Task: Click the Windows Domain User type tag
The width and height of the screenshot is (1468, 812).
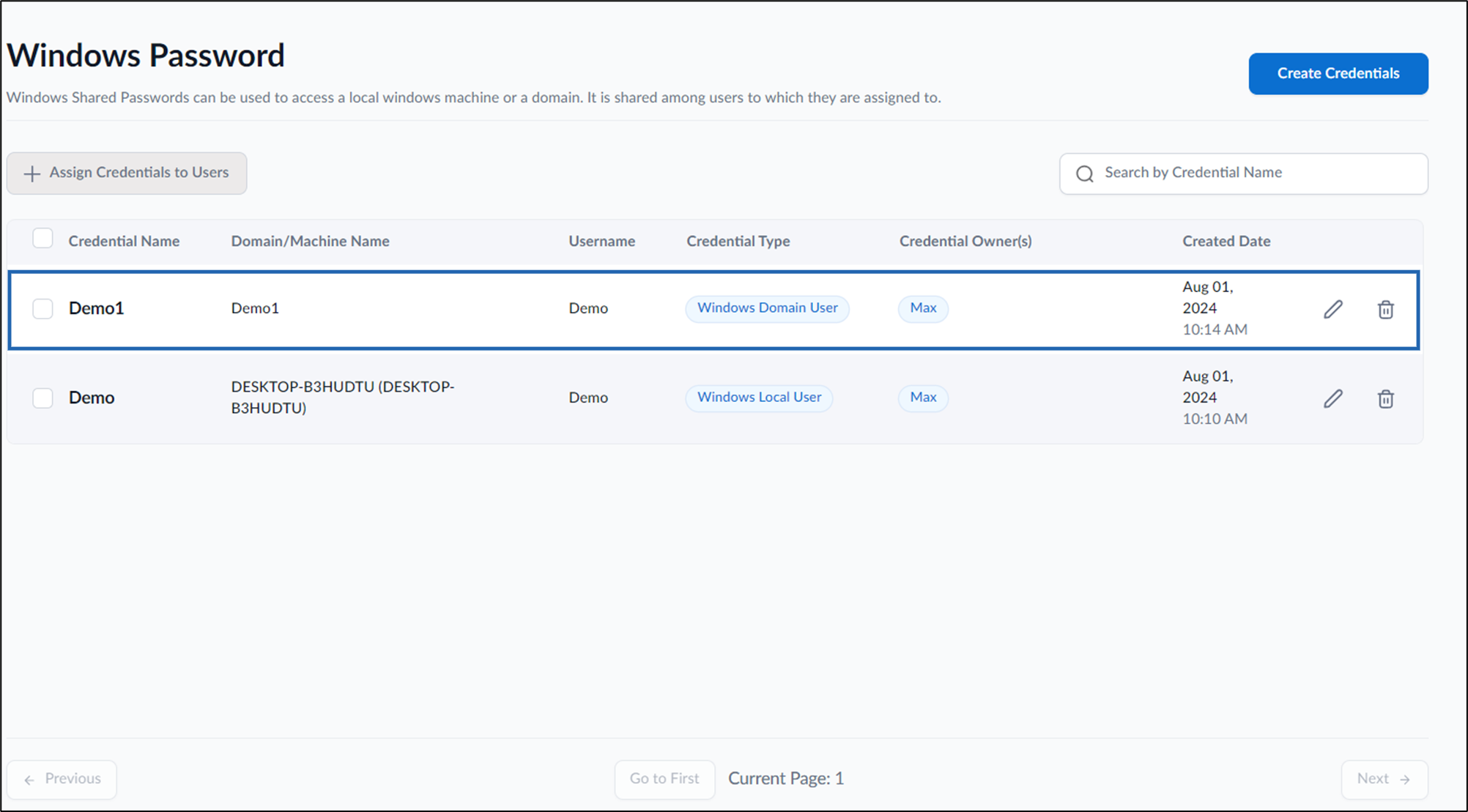Action: [x=767, y=308]
